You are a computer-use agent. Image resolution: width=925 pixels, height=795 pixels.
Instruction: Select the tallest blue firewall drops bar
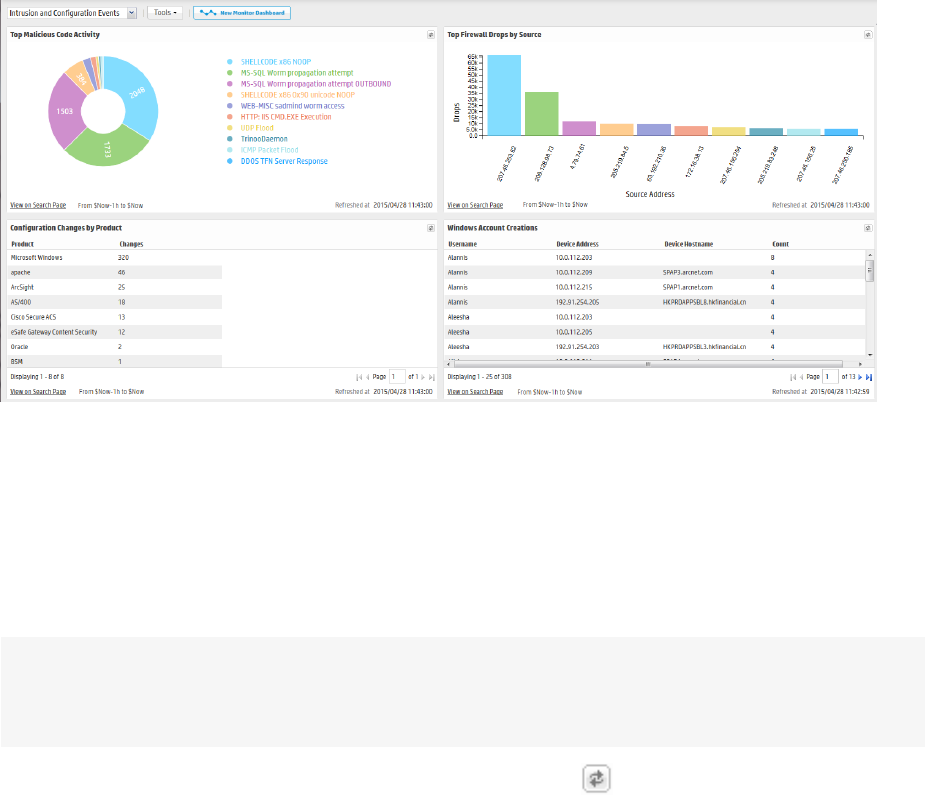coord(504,95)
